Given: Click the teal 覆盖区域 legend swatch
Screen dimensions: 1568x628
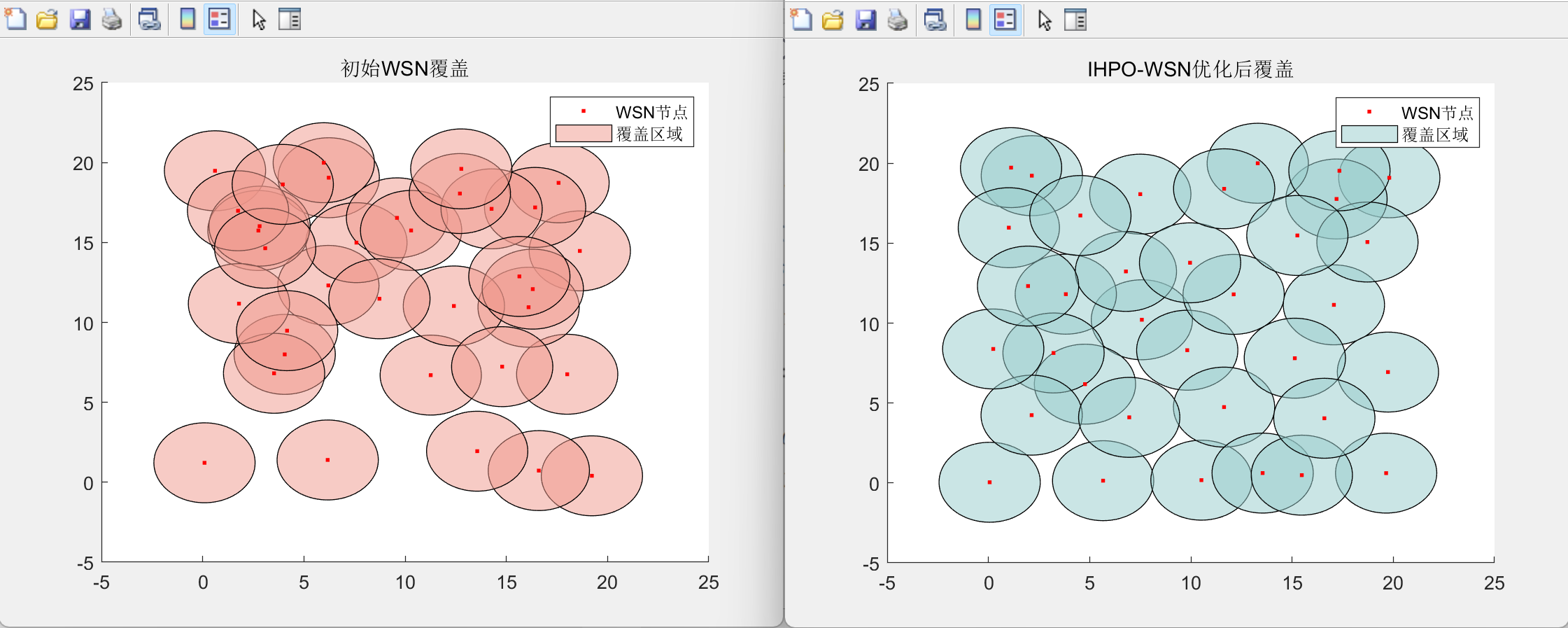Looking at the screenshot, I should pos(1369,134).
